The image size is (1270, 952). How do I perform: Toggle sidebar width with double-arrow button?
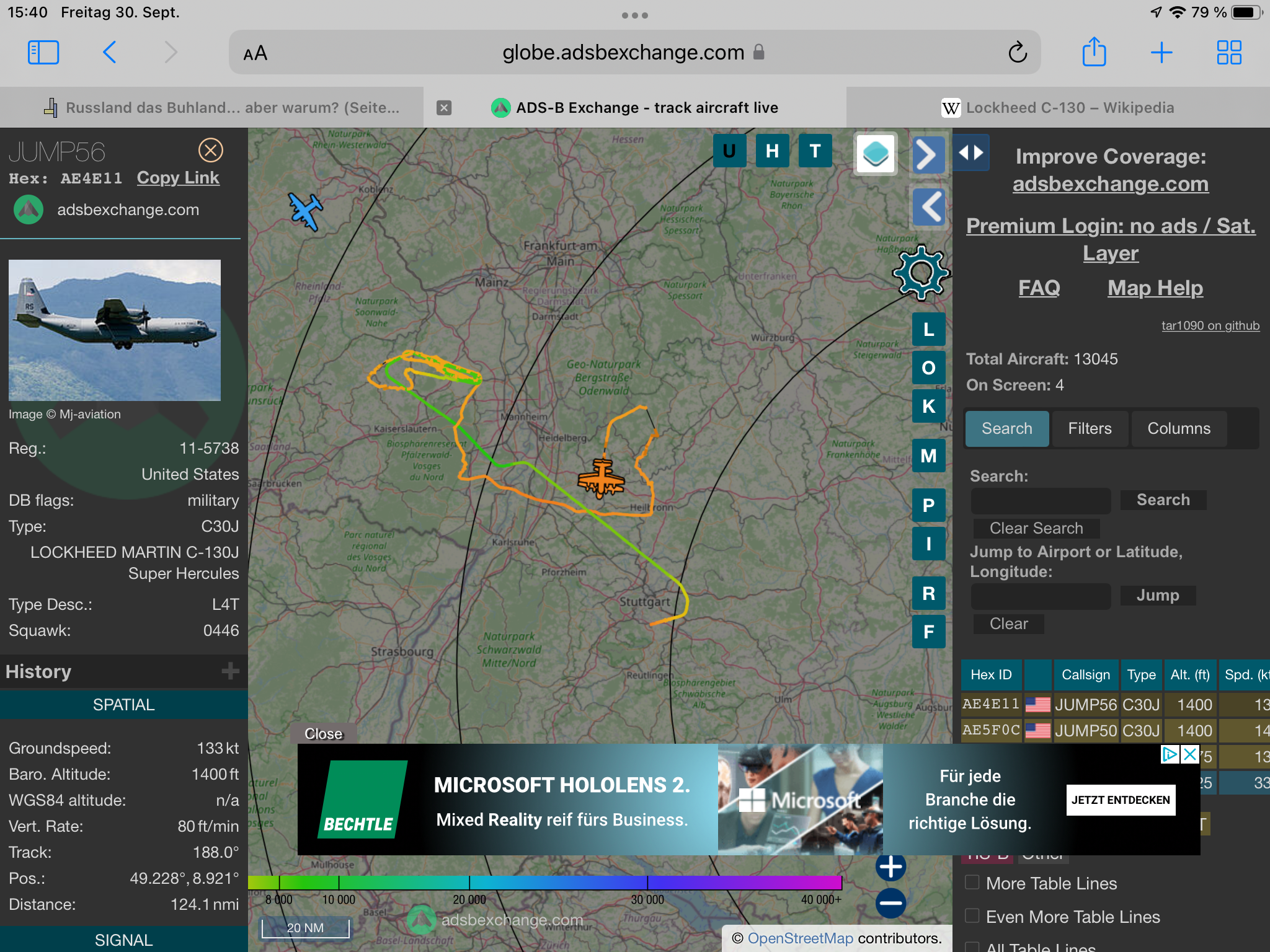pos(970,152)
